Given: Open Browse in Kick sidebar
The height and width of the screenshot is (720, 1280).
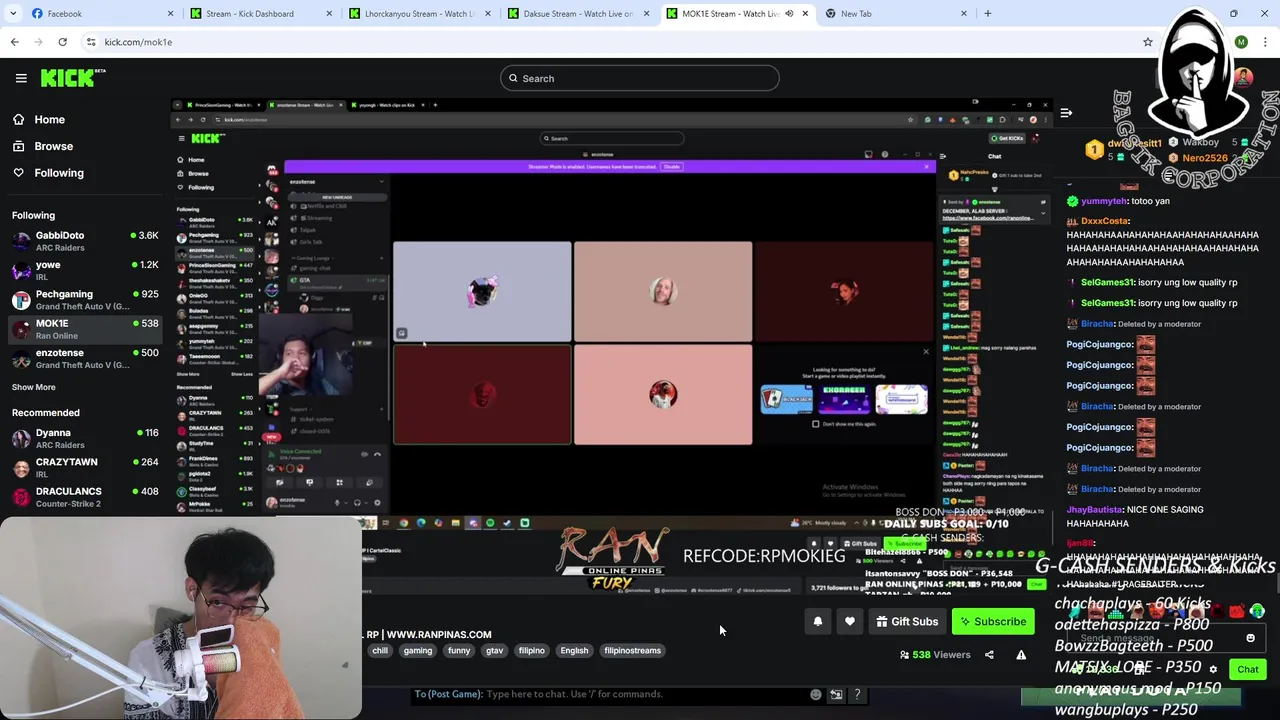Looking at the screenshot, I should [x=53, y=146].
